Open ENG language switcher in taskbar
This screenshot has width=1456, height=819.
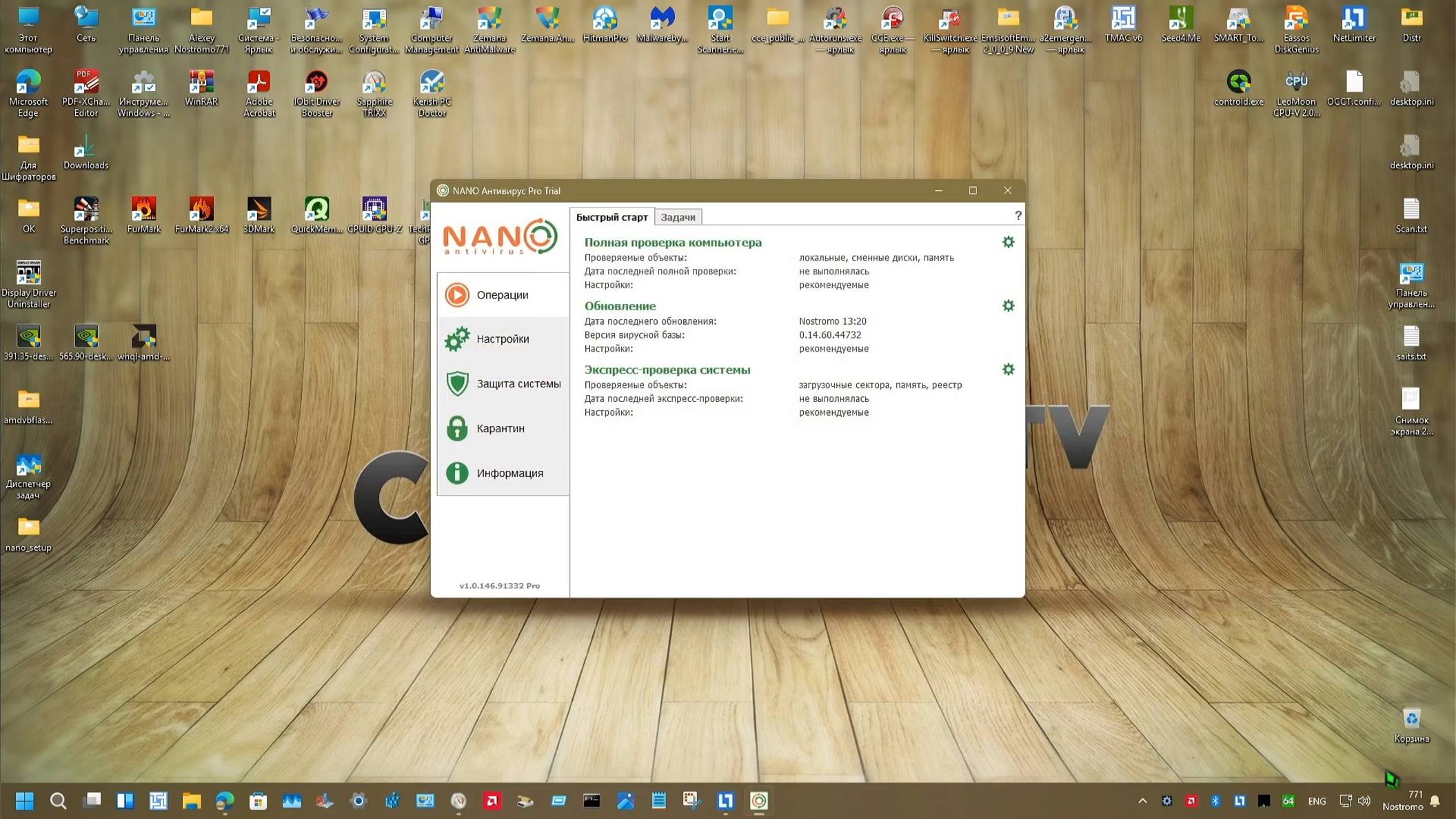[1316, 801]
